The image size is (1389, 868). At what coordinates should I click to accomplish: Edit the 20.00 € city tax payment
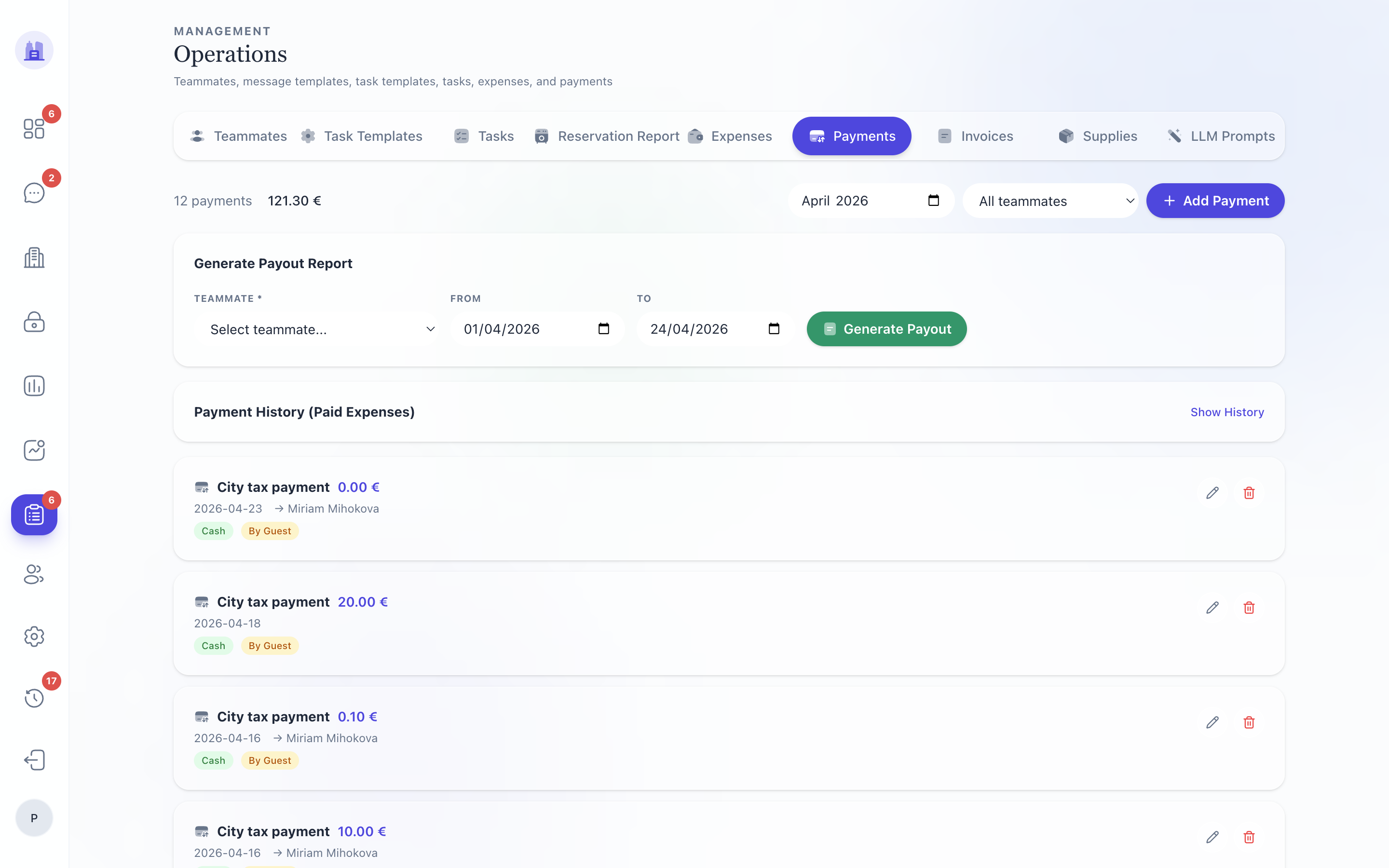[x=1212, y=608]
